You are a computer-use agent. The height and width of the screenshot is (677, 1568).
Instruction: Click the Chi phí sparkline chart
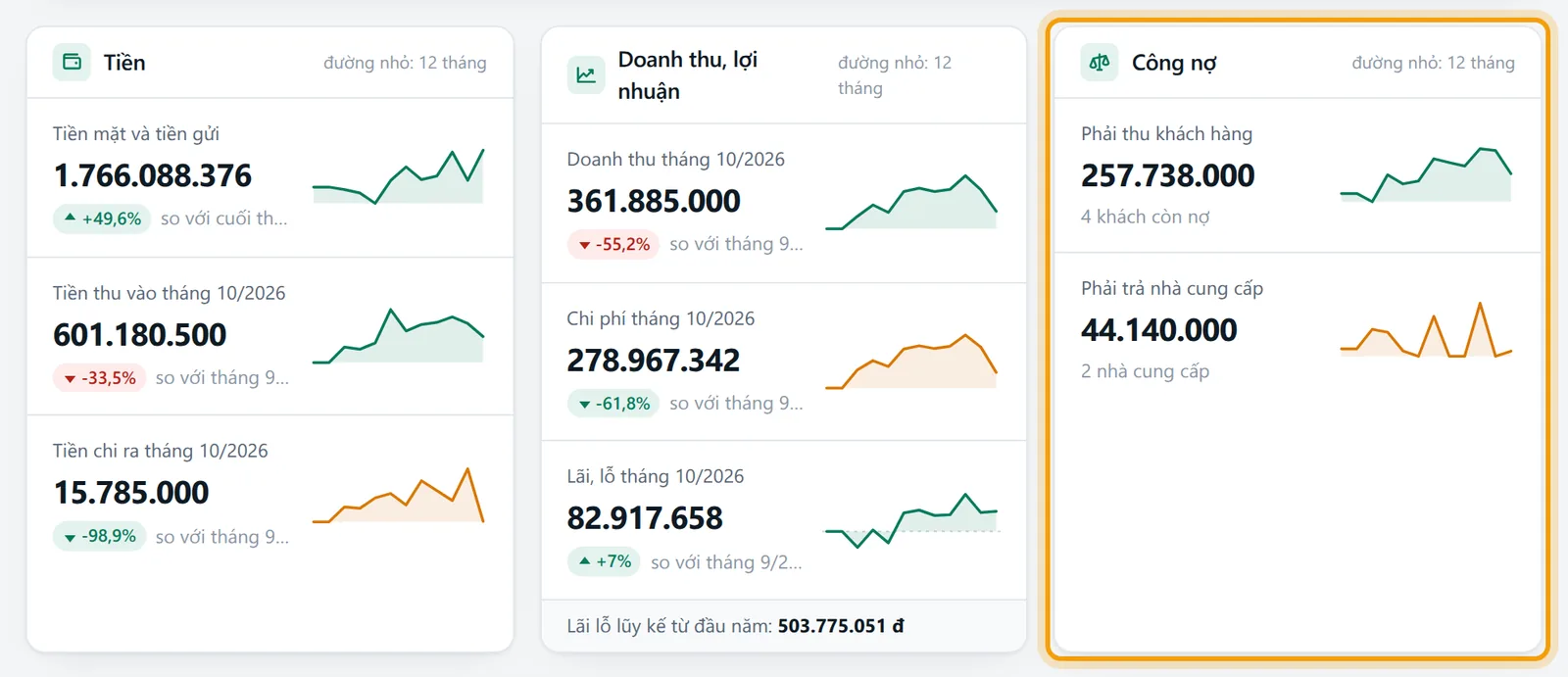click(911, 361)
